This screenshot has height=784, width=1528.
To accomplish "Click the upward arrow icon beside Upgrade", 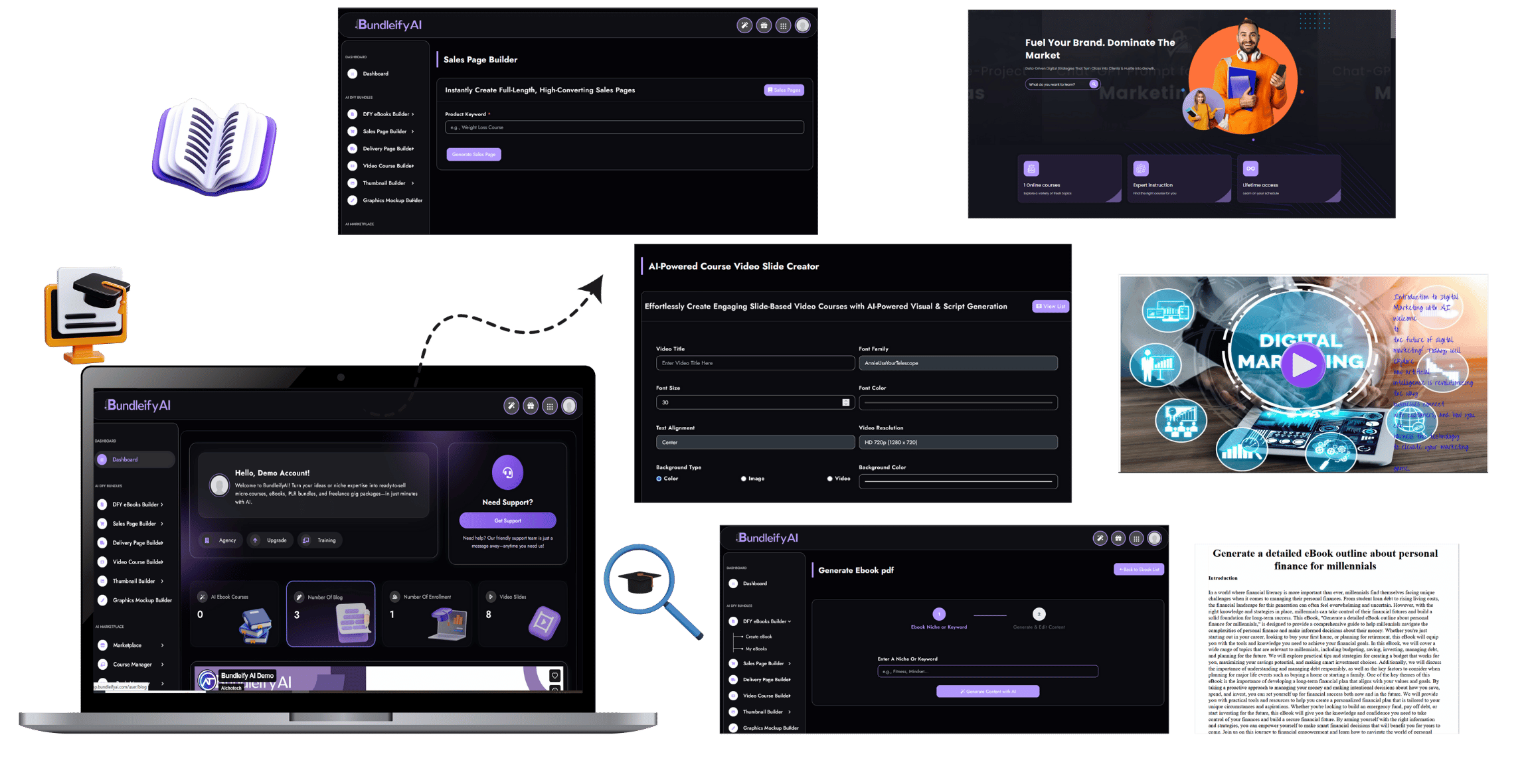I will pos(255,540).
